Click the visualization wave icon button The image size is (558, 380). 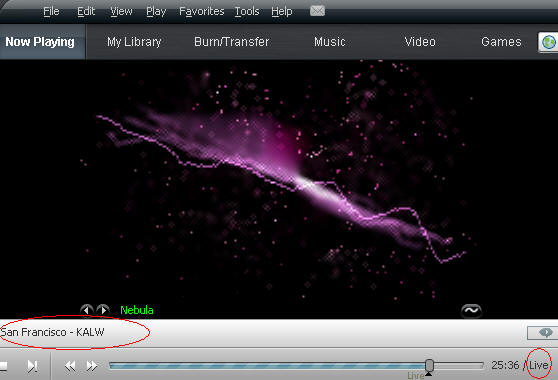point(471,311)
